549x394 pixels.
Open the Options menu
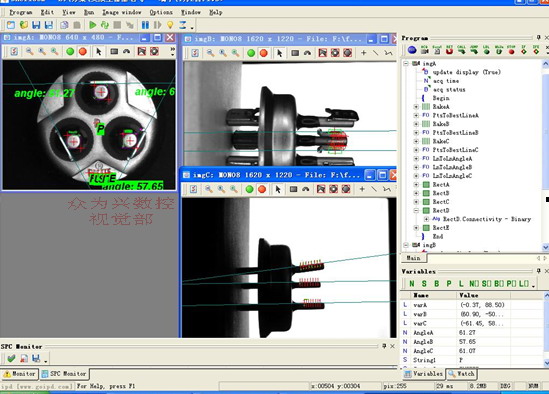pyautogui.click(x=161, y=12)
